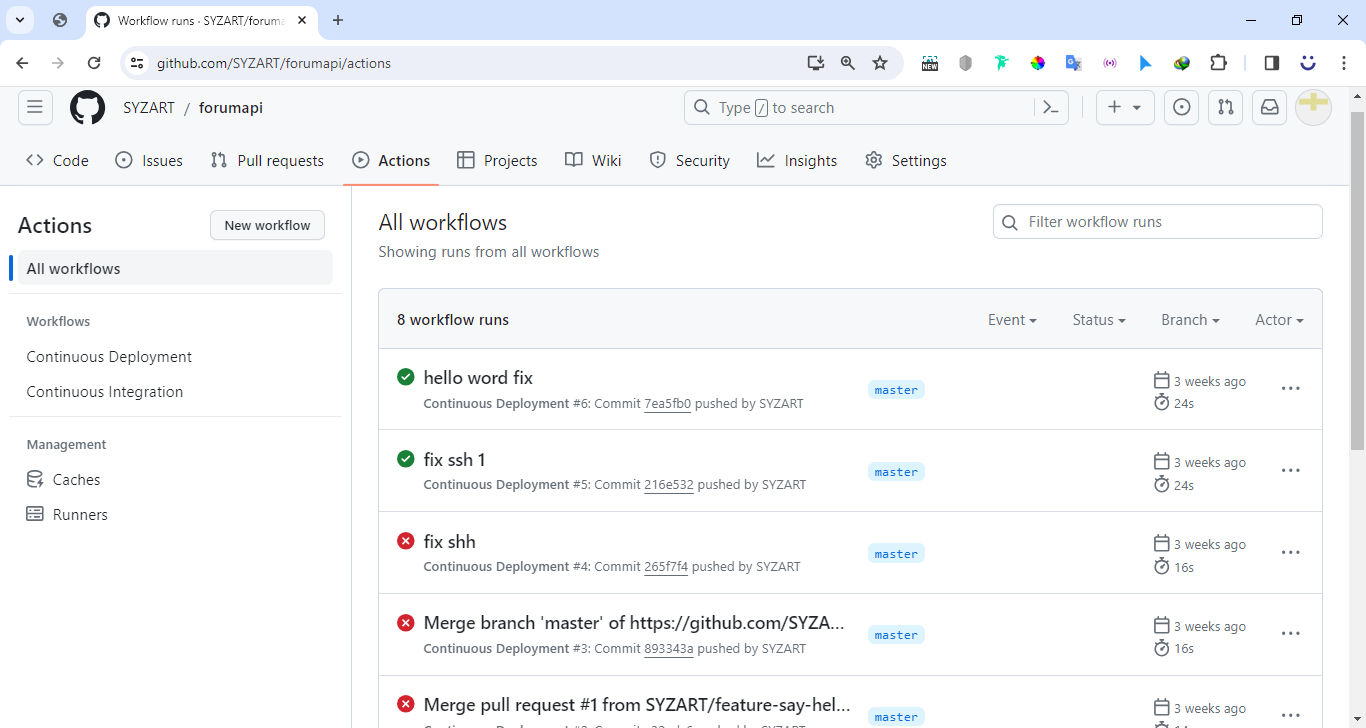Screen dimensions: 1366x728
Task: Expand the Actor filter dropdown
Action: 1279,320
